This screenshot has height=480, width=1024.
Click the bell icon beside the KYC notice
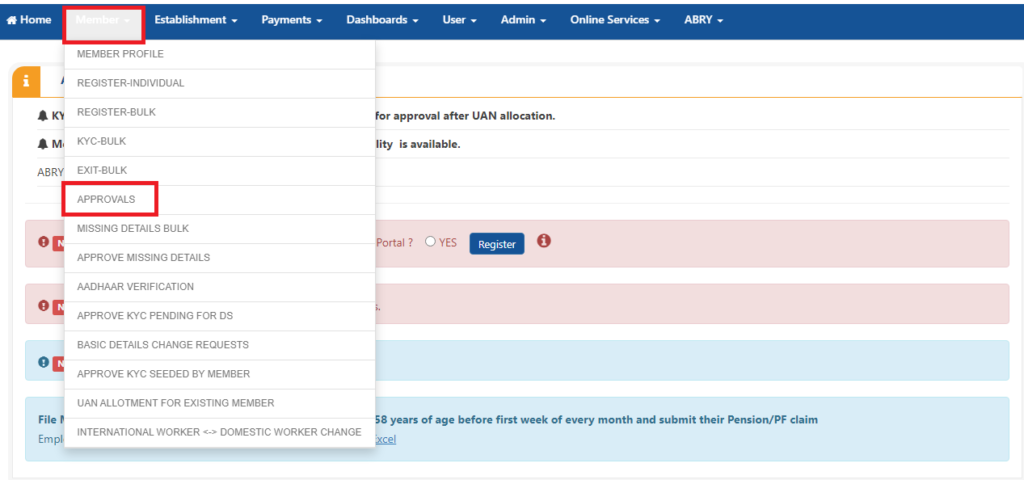(43, 116)
